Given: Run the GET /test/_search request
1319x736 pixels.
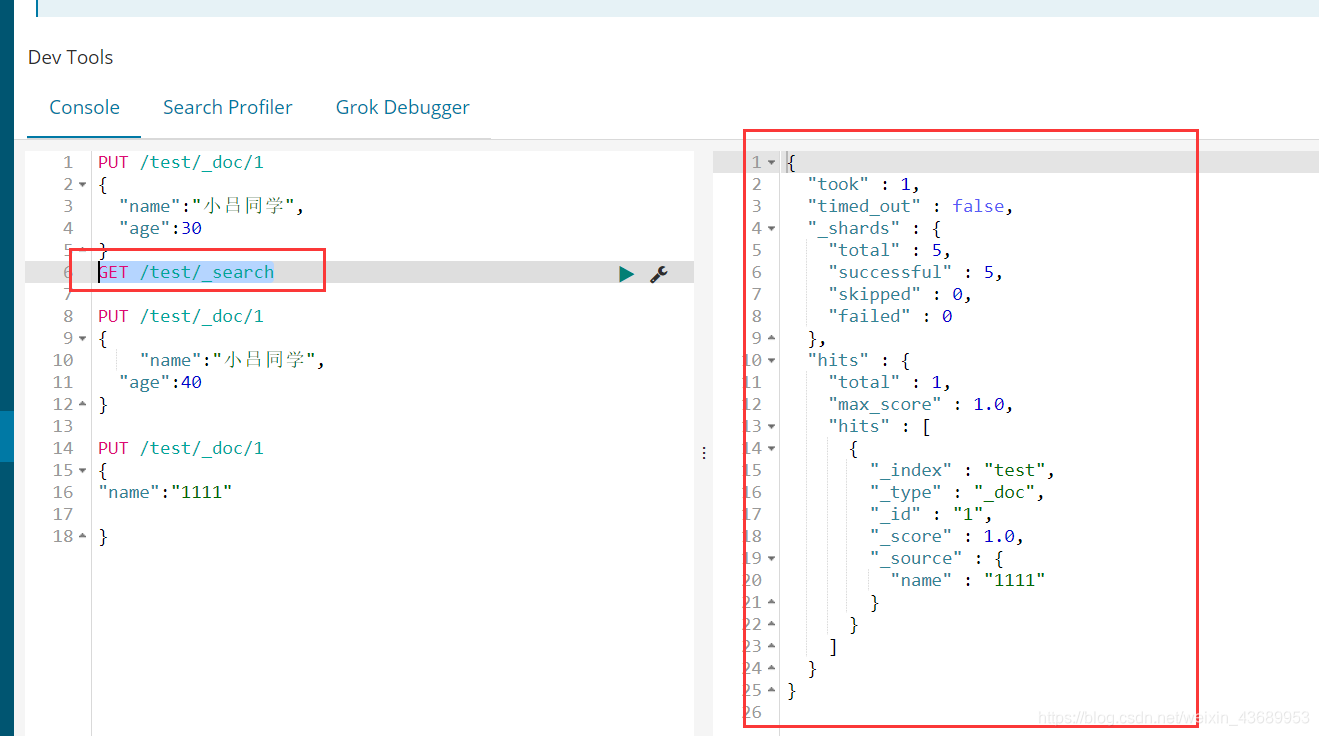Looking at the screenshot, I should [626, 273].
